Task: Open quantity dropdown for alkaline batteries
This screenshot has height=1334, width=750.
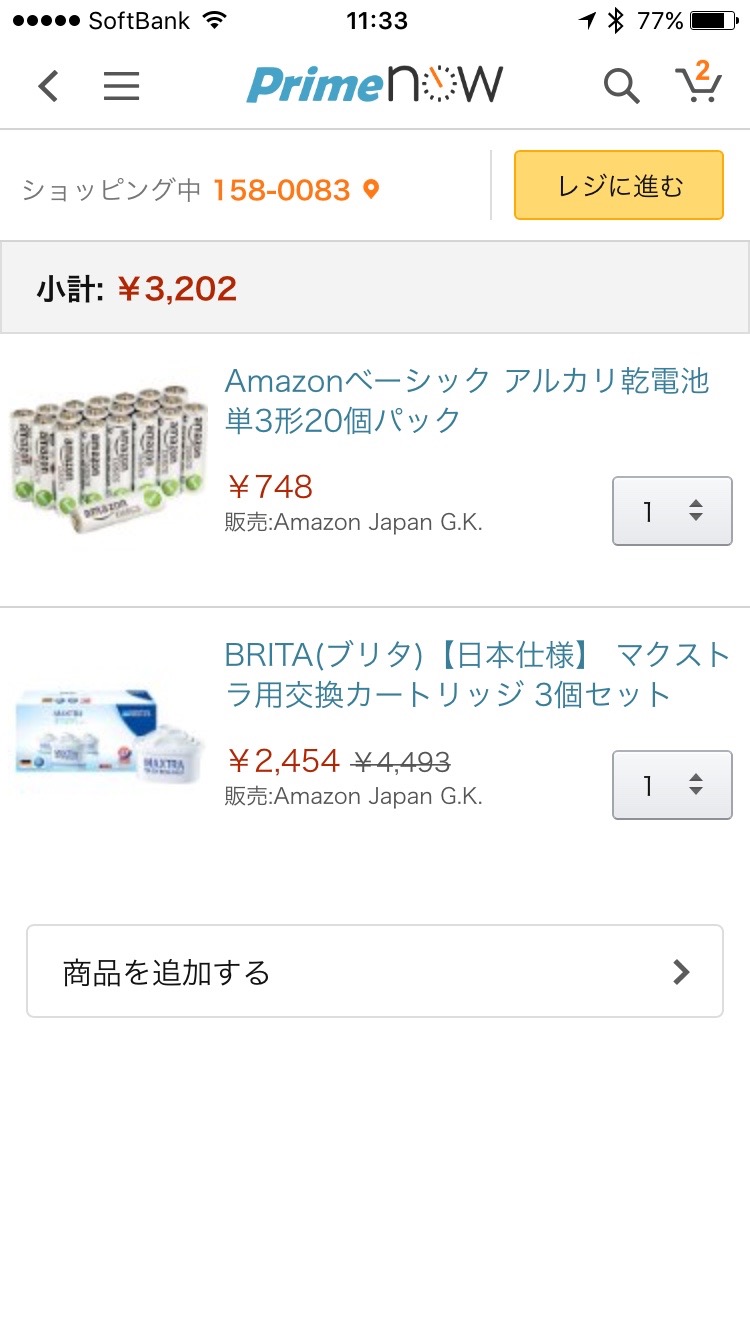Action: click(x=672, y=511)
